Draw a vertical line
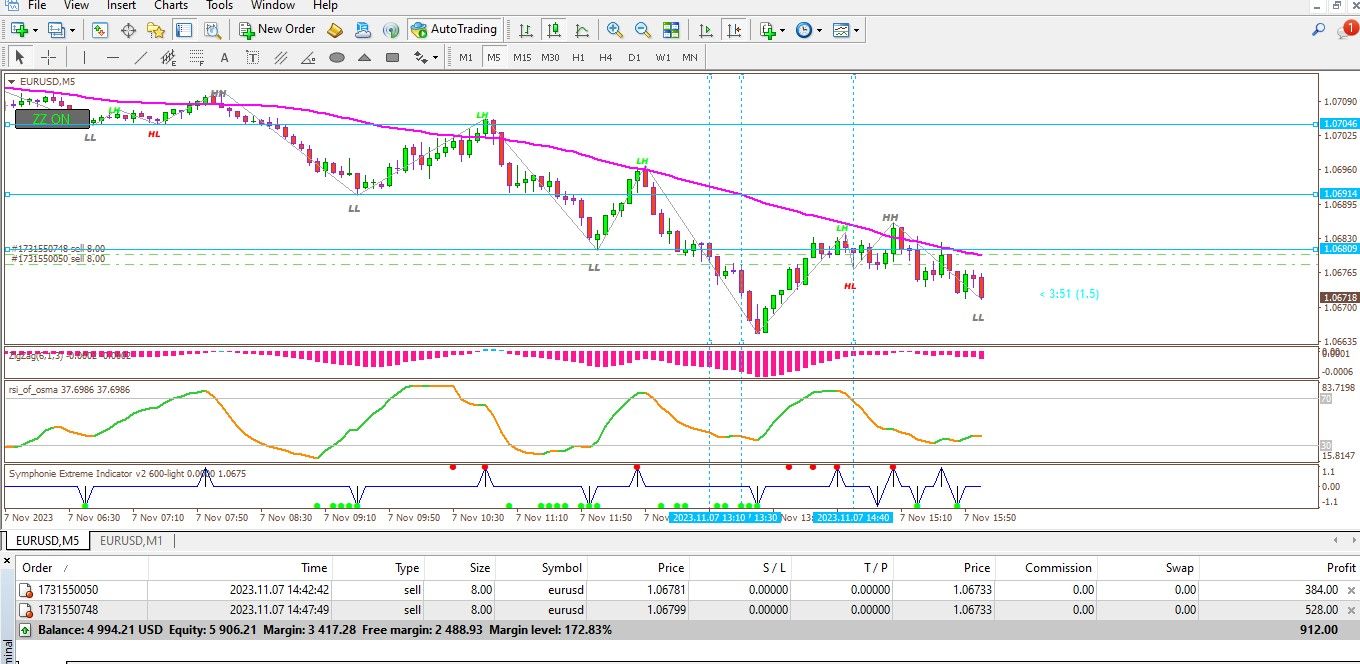The image size is (1360, 664). point(84,57)
